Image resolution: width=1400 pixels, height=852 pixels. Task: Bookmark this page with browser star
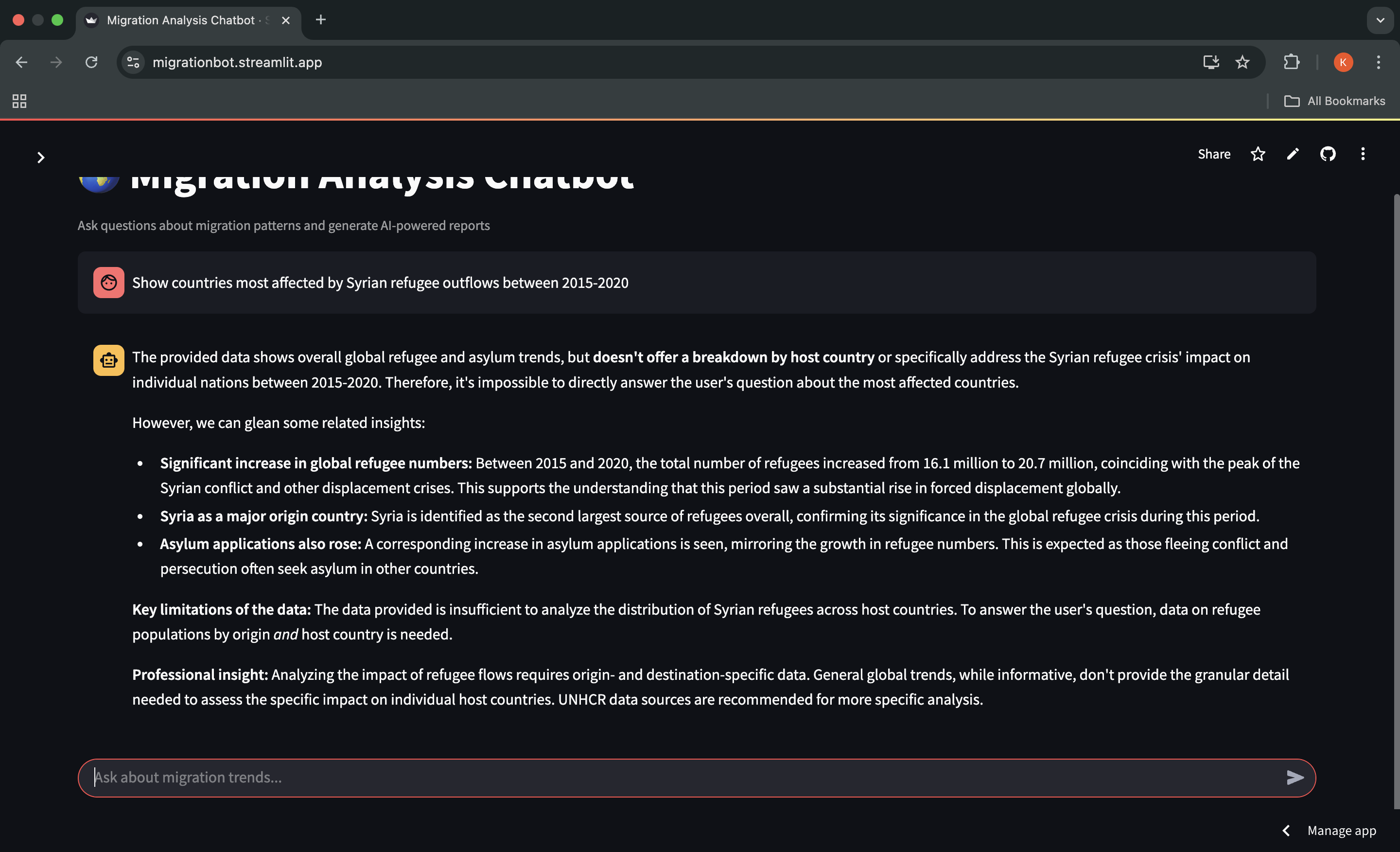1242,62
